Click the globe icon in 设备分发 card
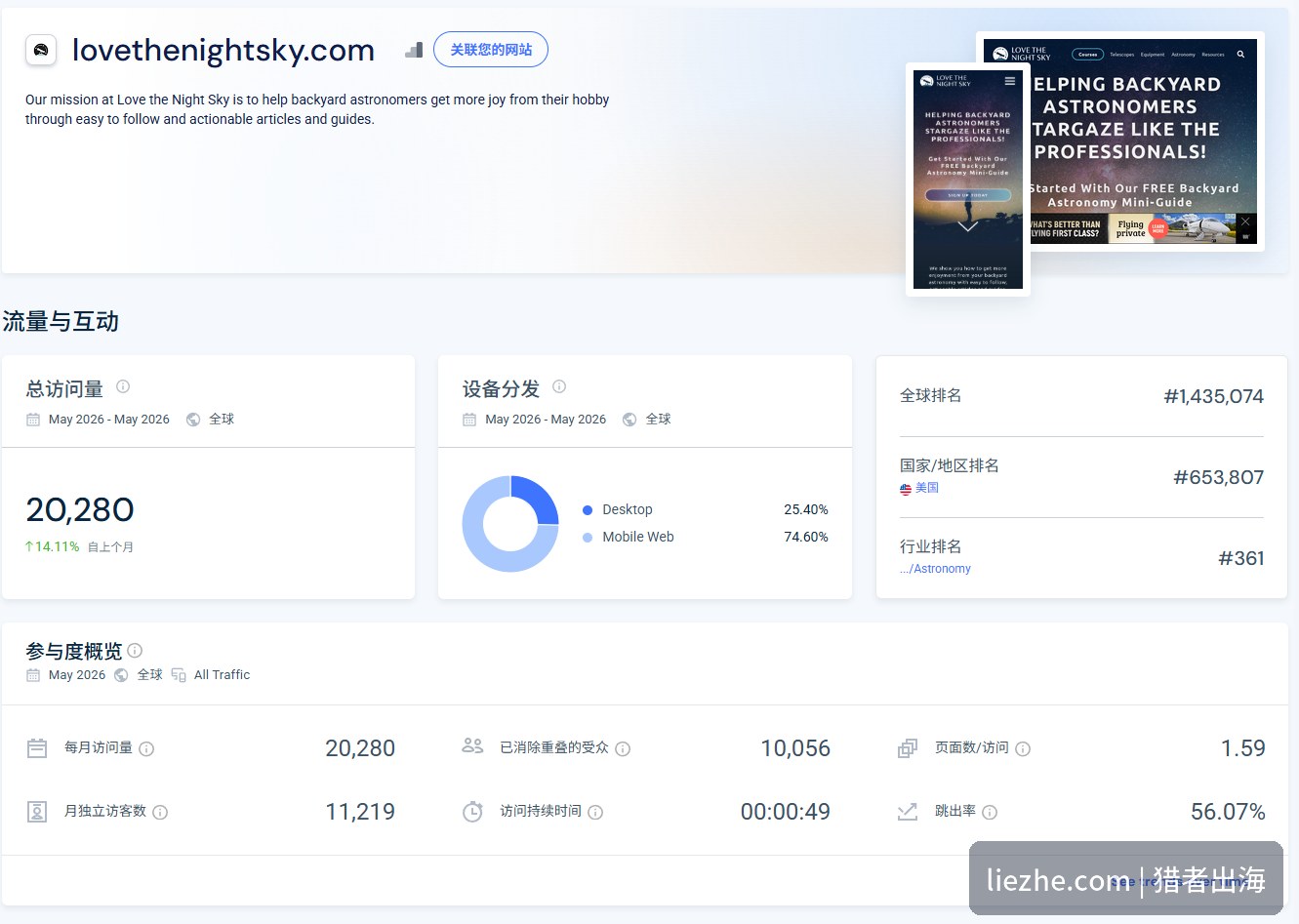Image resolution: width=1299 pixels, height=924 pixels. point(629,420)
